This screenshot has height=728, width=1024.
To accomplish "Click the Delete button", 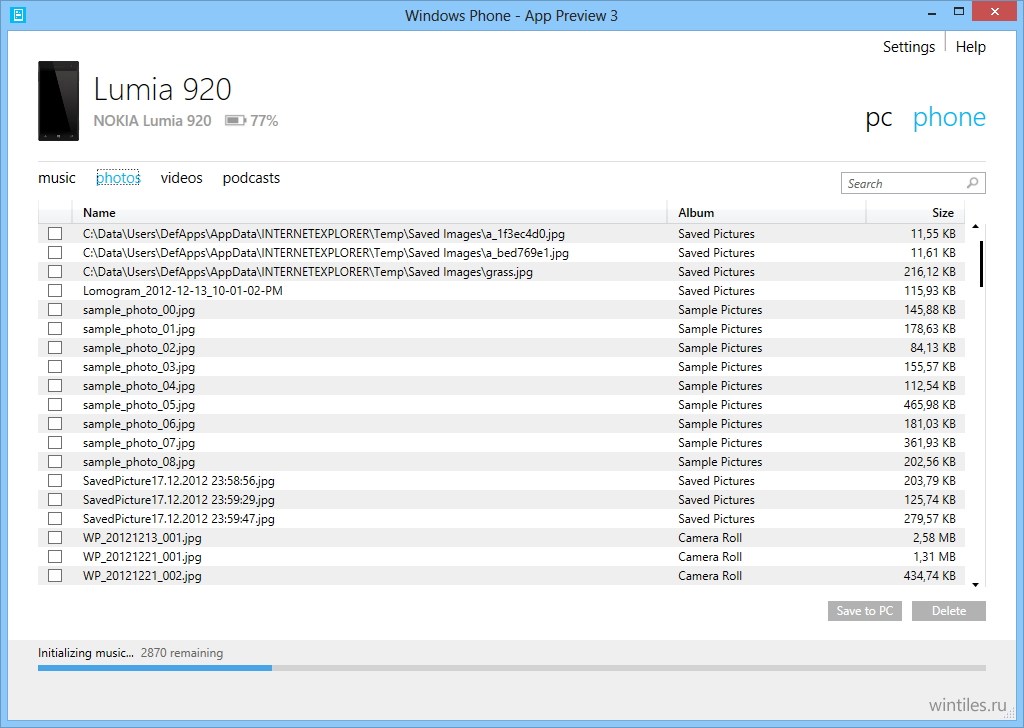I will pyautogui.click(x=949, y=610).
